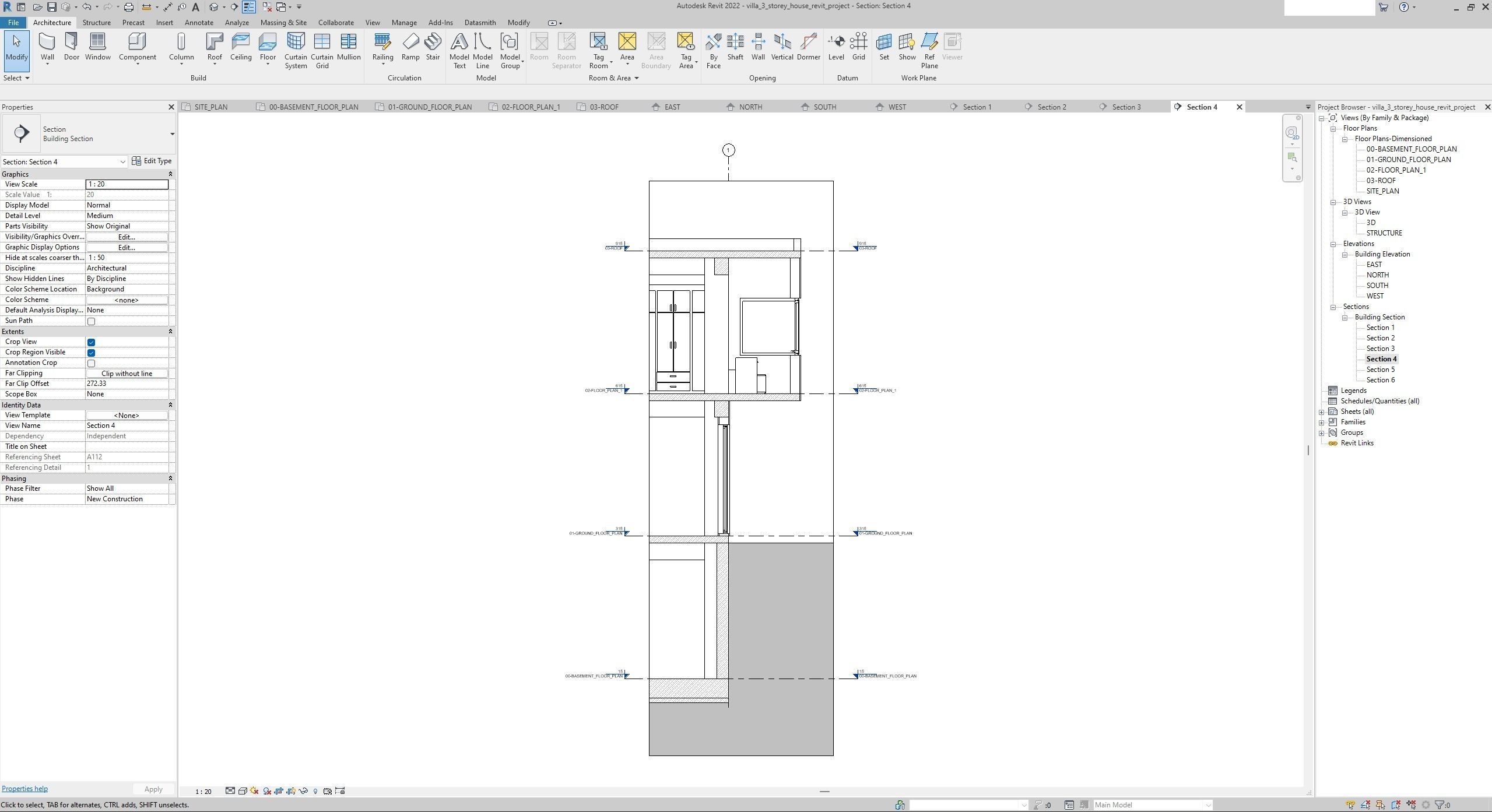Image resolution: width=1492 pixels, height=812 pixels.
Task: Uncheck the Crop Region Visible checkbox
Action: click(x=91, y=353)
